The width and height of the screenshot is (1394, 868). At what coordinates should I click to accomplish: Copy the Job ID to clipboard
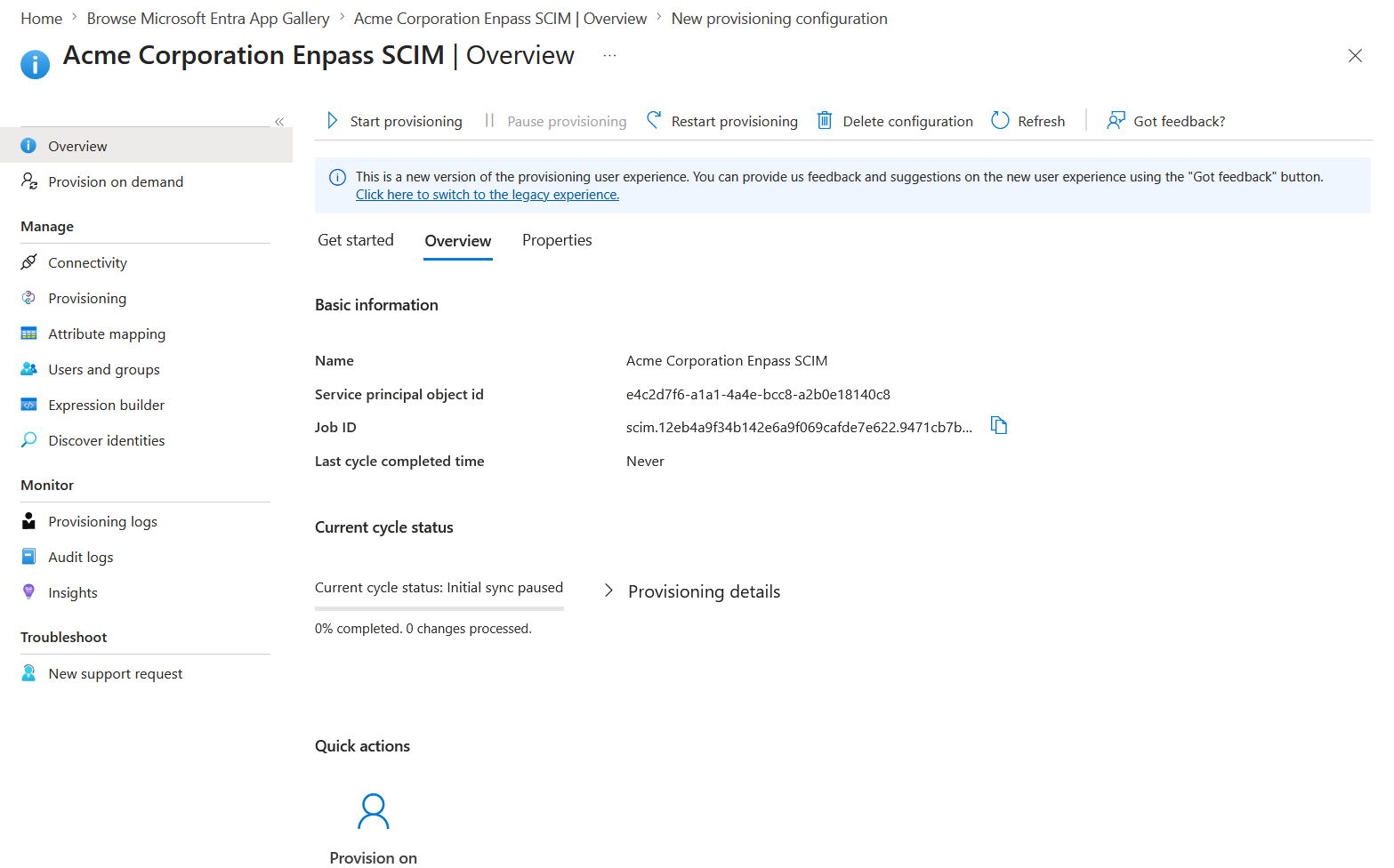tap(999, 426)
